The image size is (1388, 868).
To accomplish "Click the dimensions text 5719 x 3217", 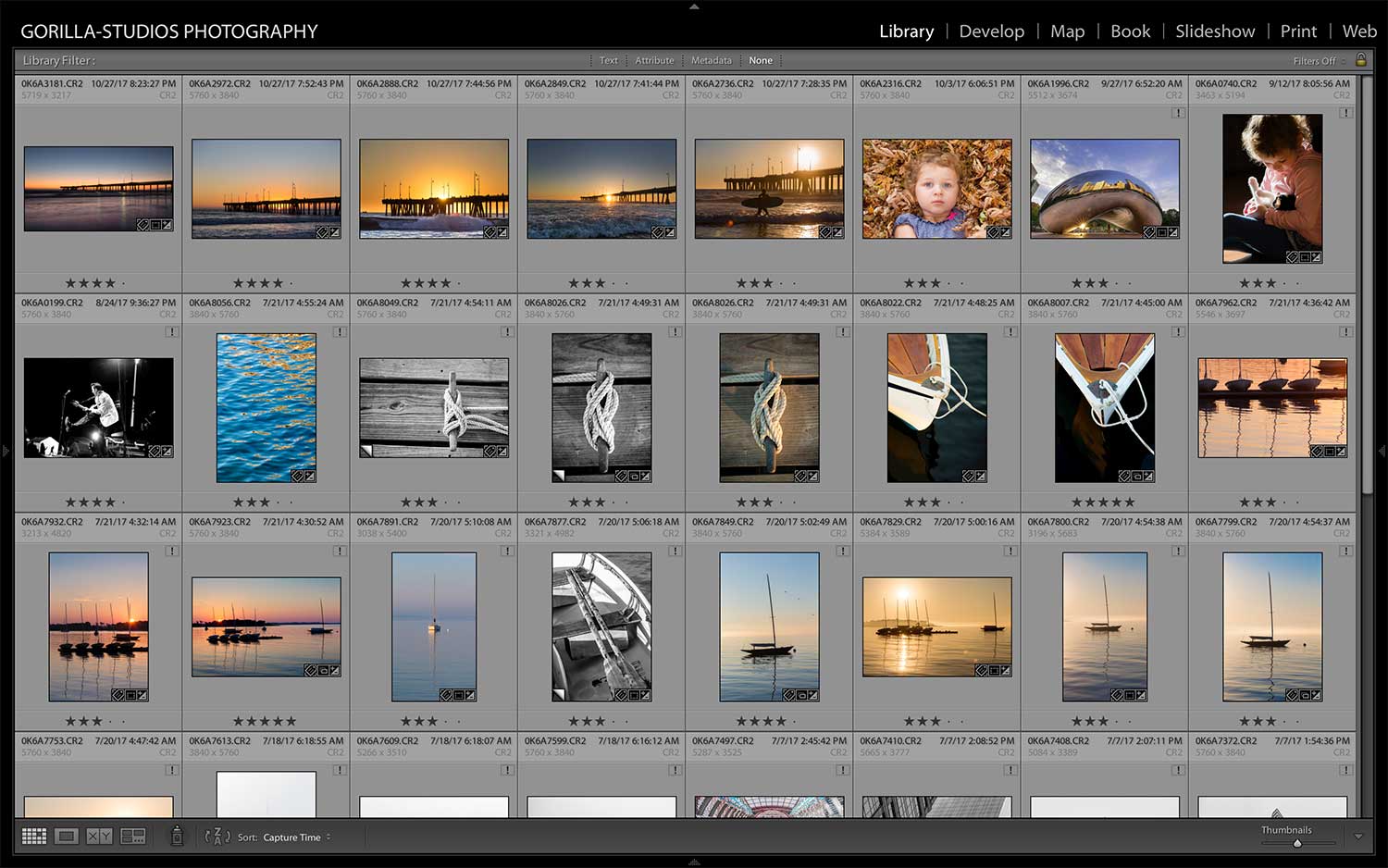I will point(46,95).
